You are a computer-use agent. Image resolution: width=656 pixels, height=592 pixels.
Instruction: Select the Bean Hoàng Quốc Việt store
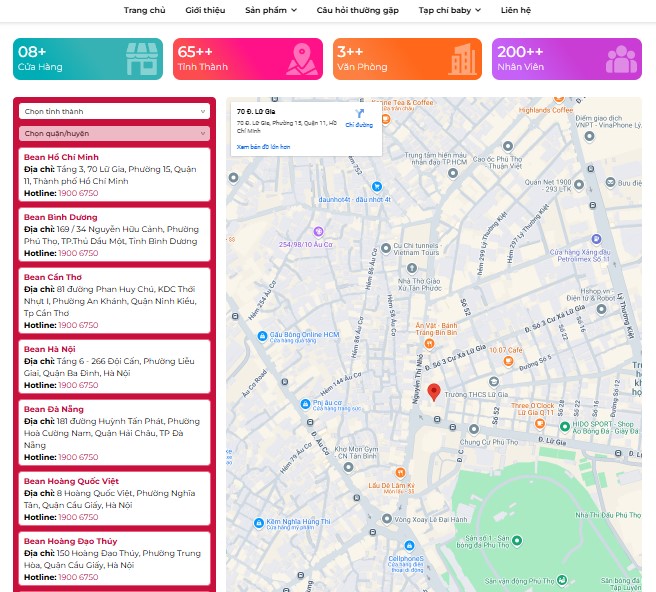coord(114,498)
